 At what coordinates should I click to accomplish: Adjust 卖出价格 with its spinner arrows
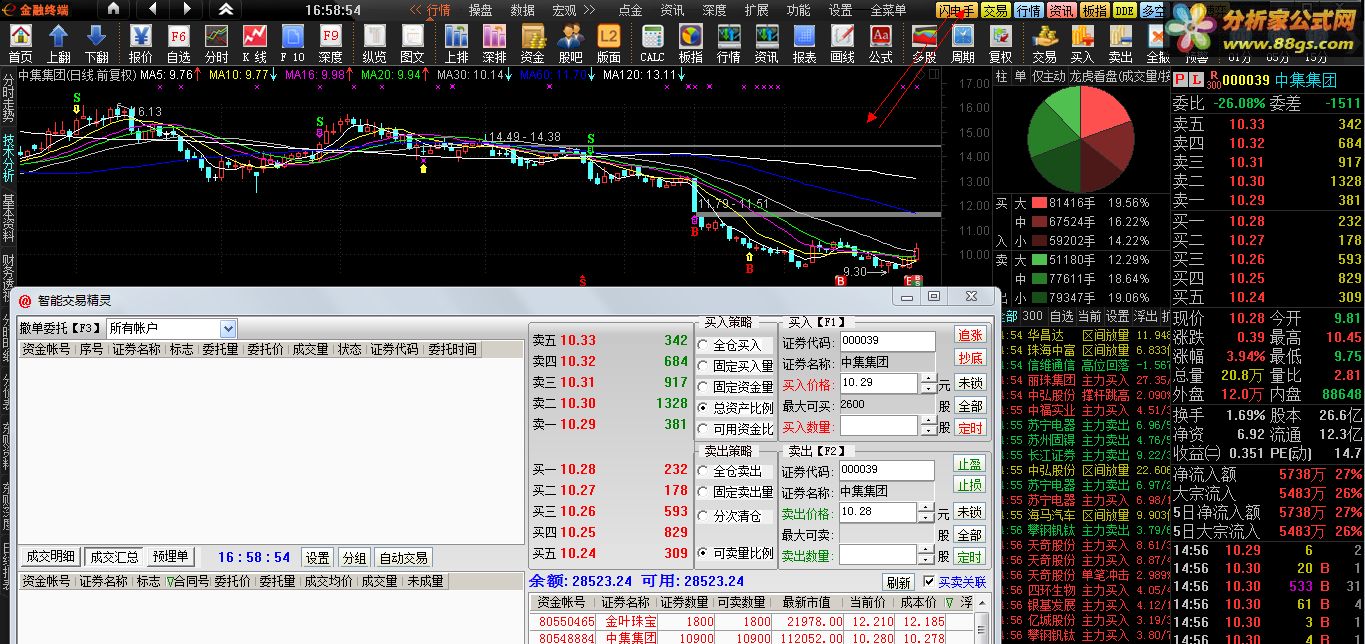tap(927, 512)
